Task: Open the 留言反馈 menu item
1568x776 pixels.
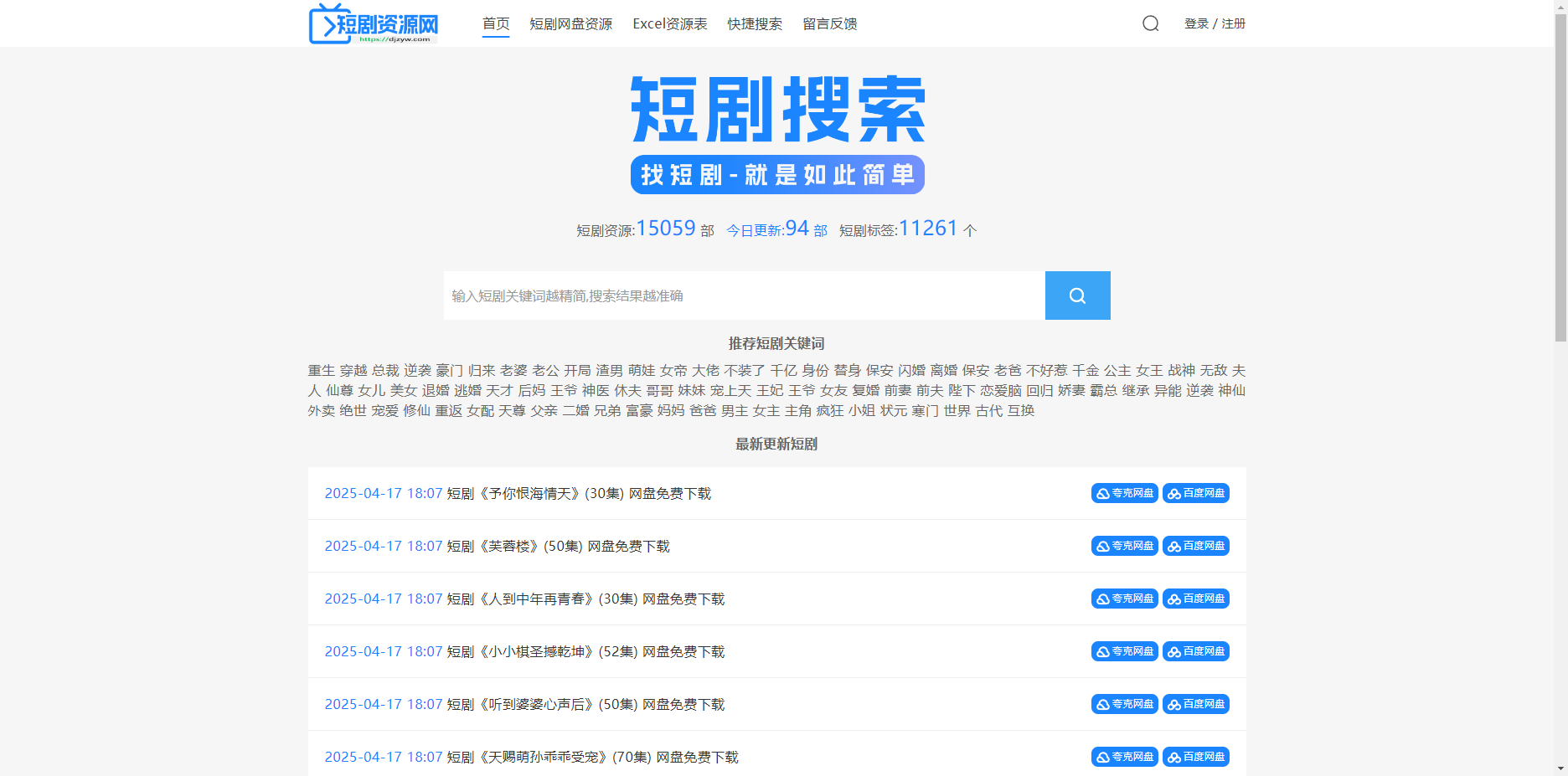Action: tap(830, 23)
